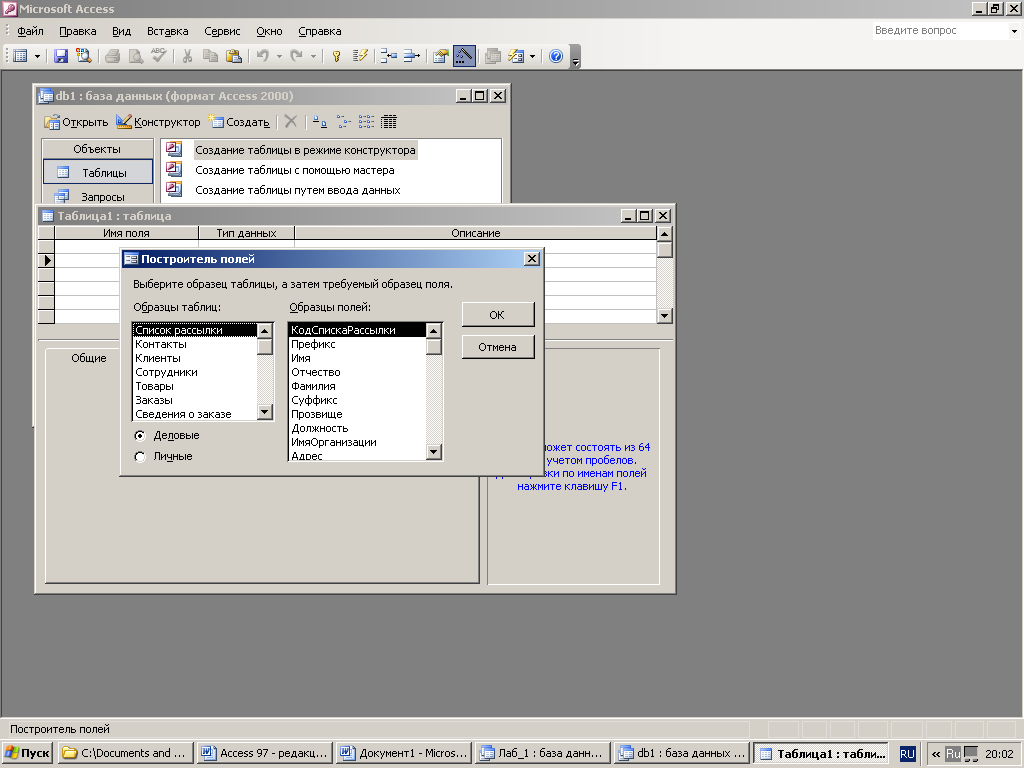Click the Spelling check ABC icon
The height and width of the screenshot is (768, 1024).
(158, 56)
